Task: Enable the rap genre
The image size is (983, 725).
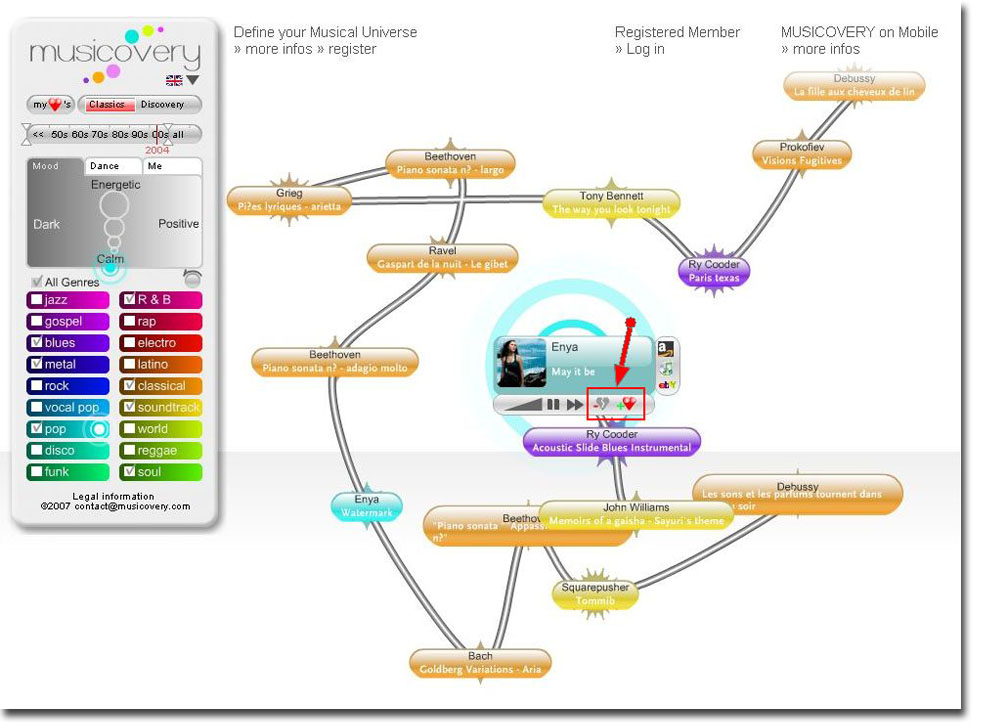Action: pyautogui.click(x=130, y=321)
